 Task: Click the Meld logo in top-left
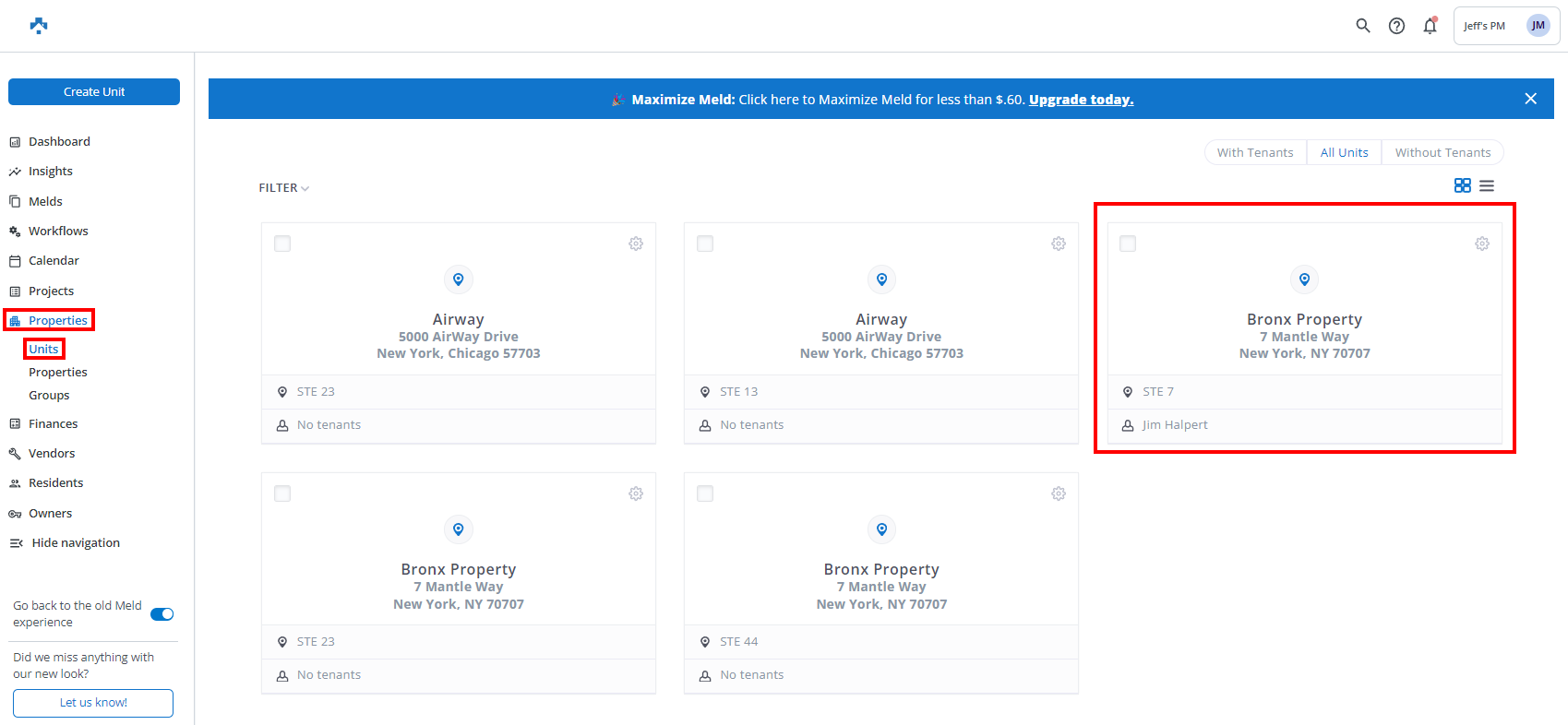pos(39,26)
